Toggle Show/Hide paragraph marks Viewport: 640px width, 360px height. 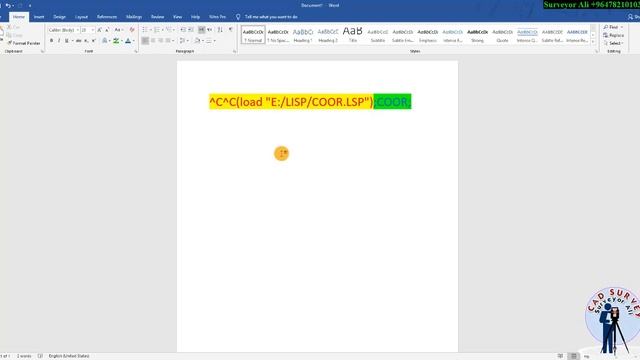point(230,29)
